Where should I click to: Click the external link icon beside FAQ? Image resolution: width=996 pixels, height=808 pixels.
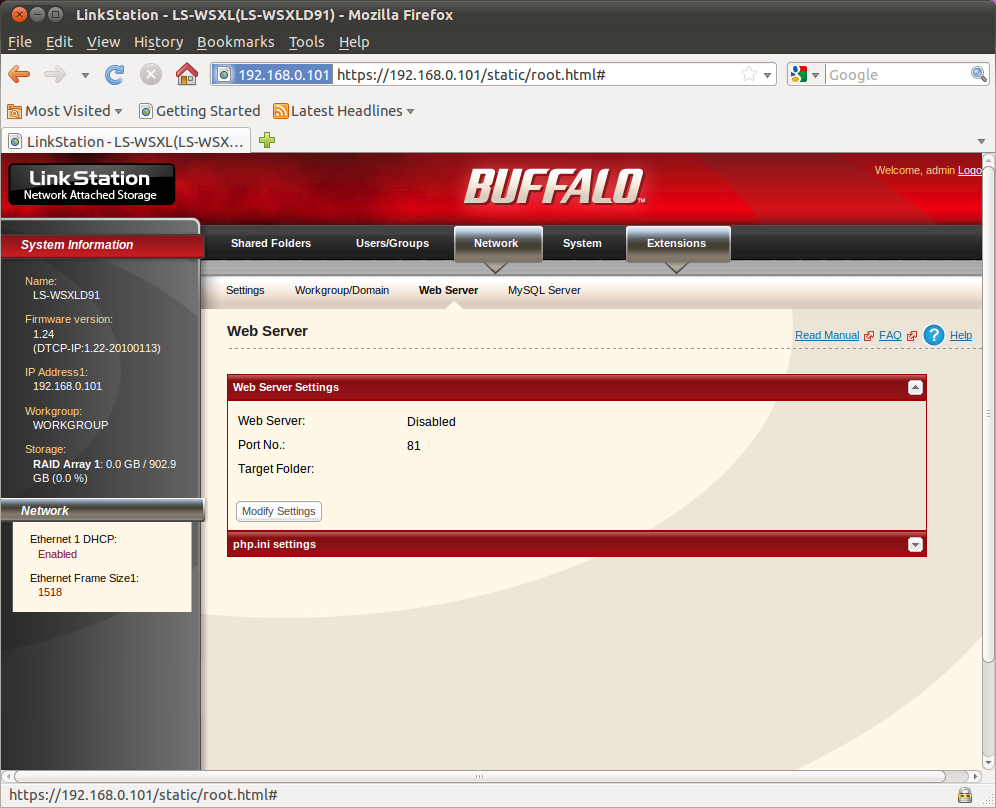tap(912, 336)
